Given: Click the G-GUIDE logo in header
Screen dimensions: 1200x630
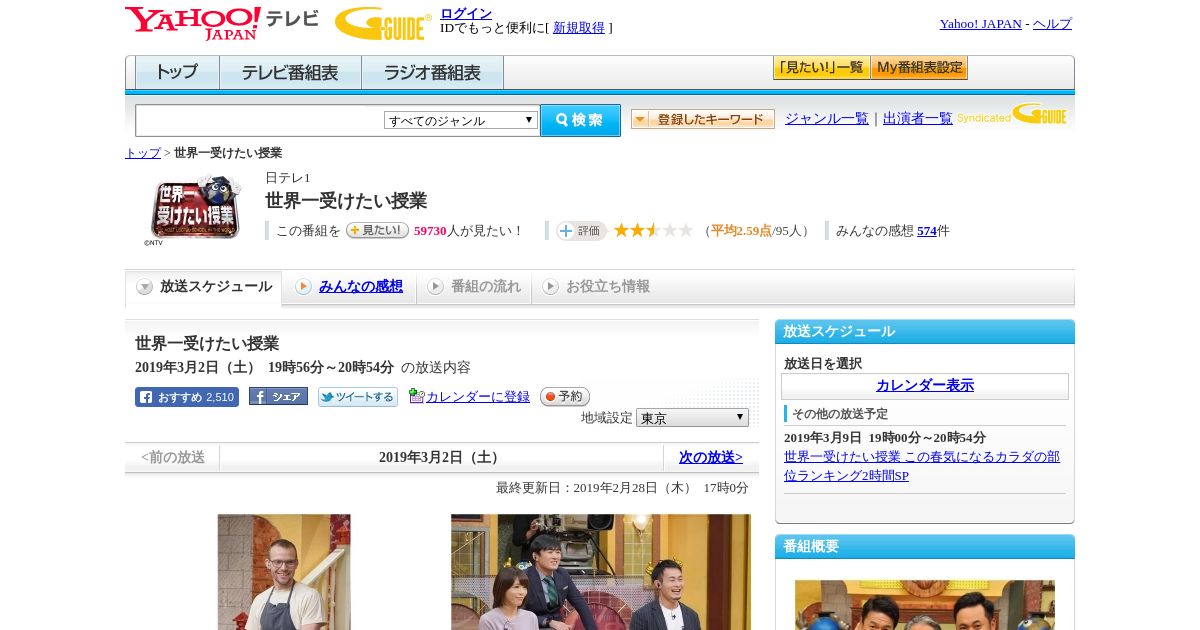Looking at the screenshot, I should click(383, 23).
